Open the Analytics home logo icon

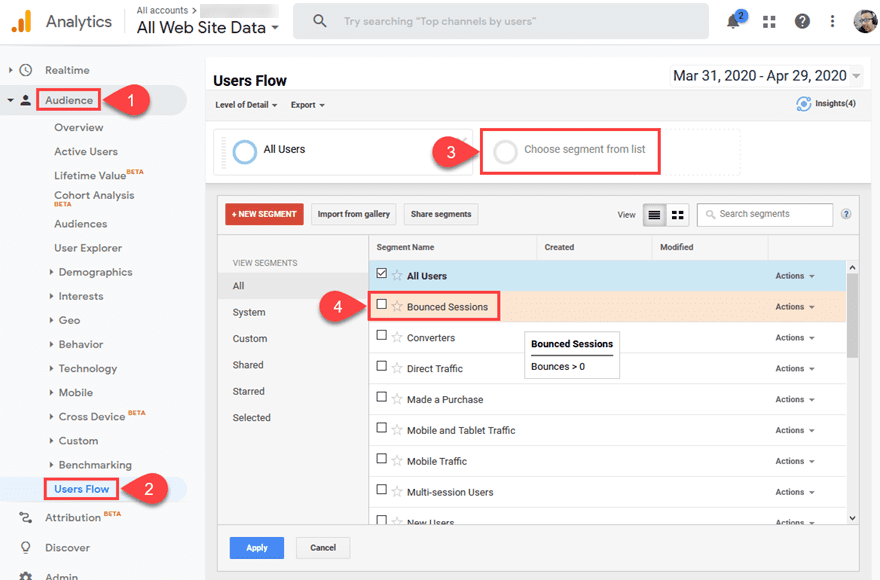coord(22,20)
